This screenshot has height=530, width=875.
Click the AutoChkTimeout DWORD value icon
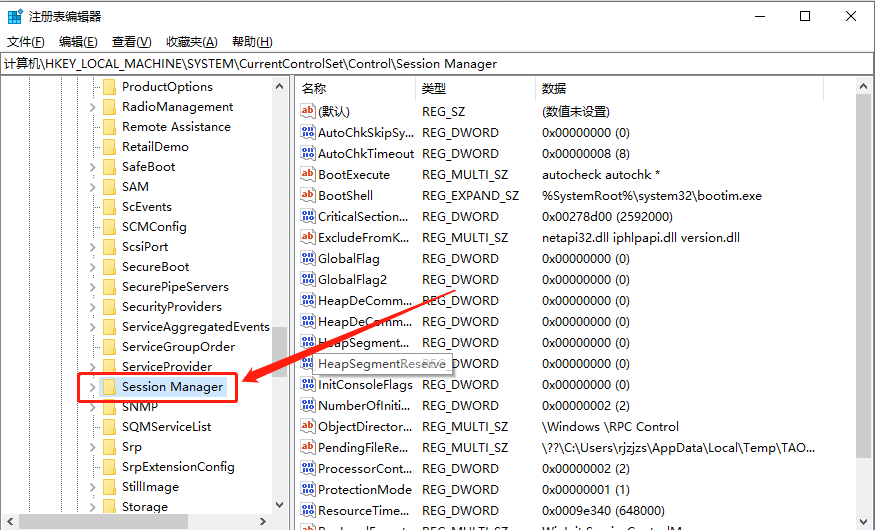[x=307, y=153]
